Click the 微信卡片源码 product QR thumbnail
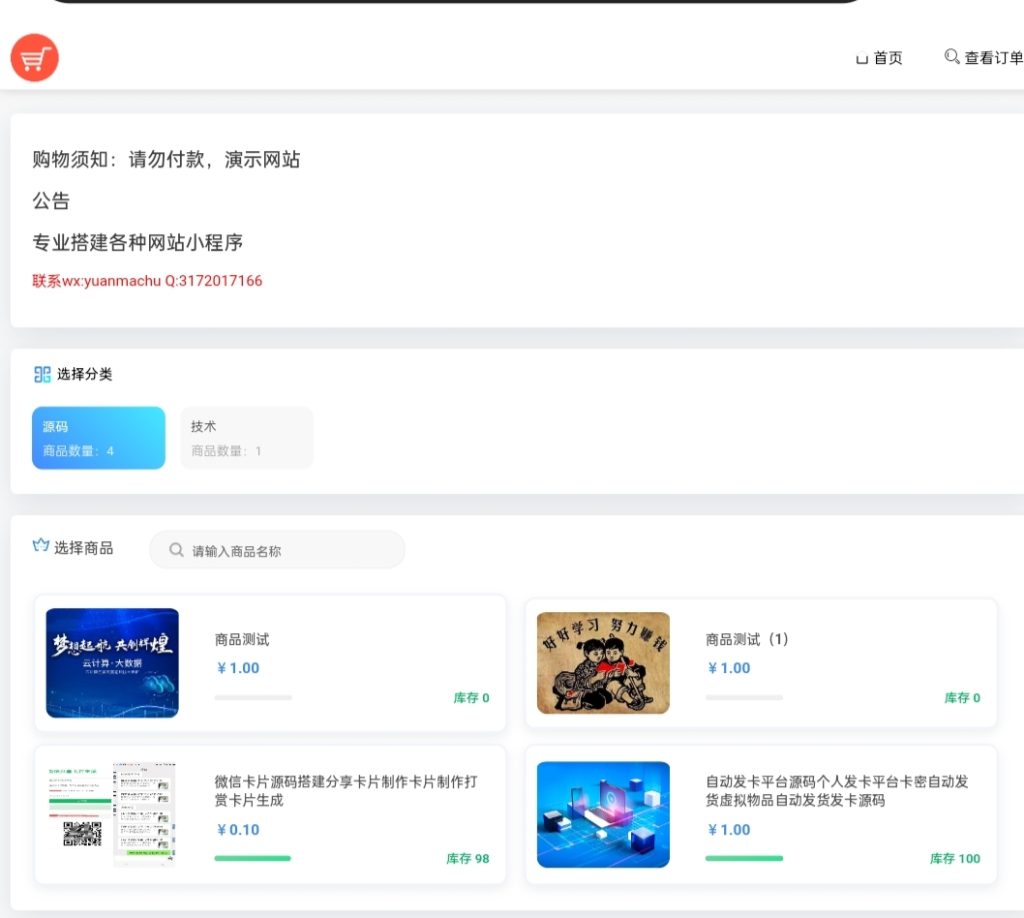This screenshot has width=1024, height=918. [x=112, y=814]
